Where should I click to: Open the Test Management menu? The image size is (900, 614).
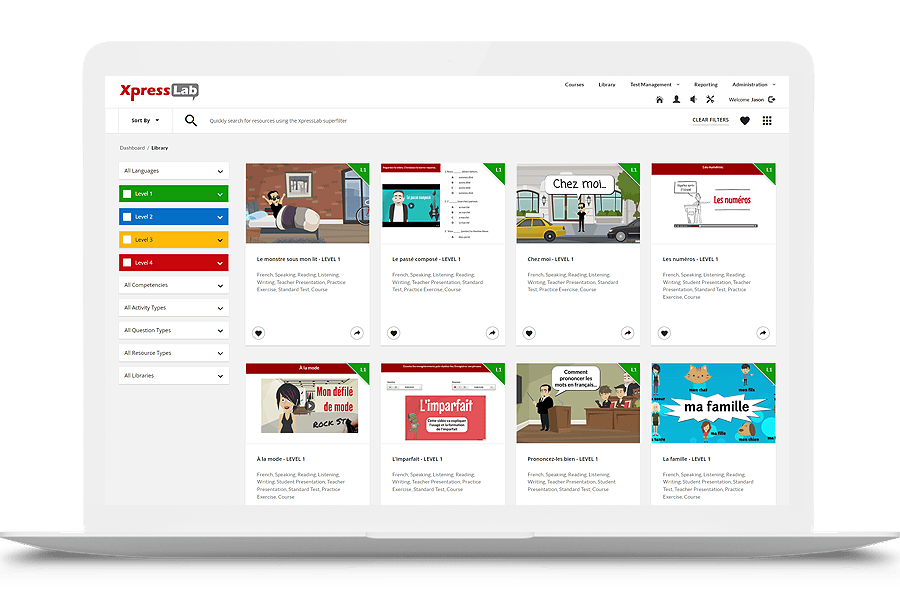tap(654, 85)
